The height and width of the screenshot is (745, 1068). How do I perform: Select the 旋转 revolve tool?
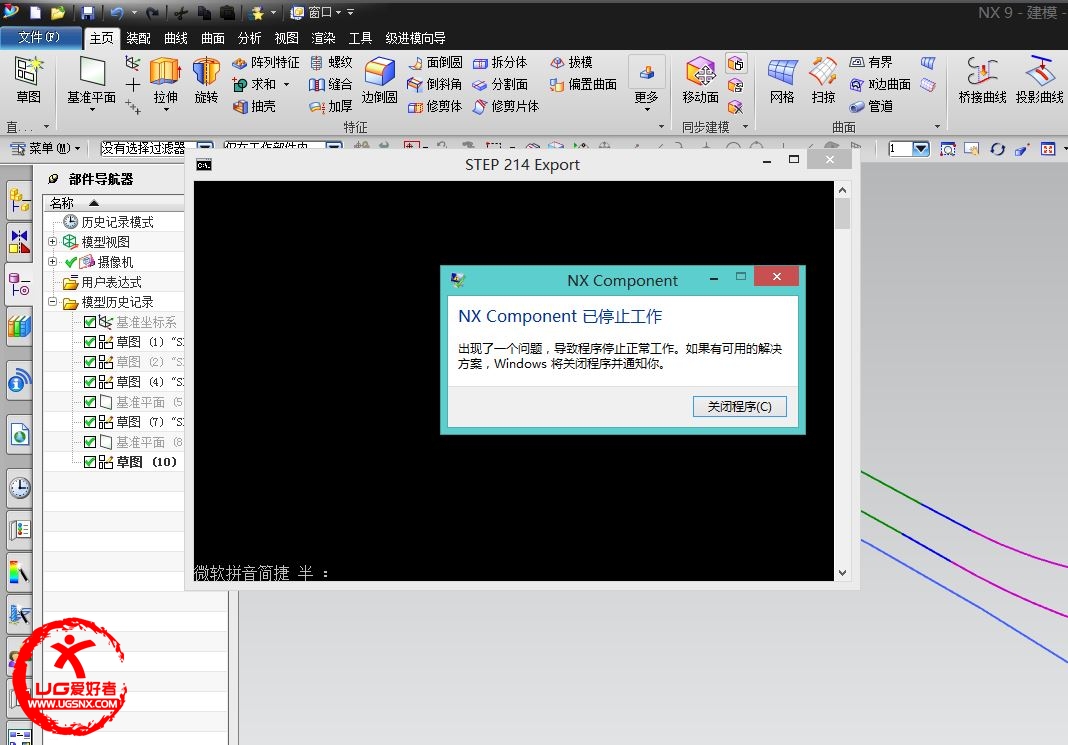[206, 80]
